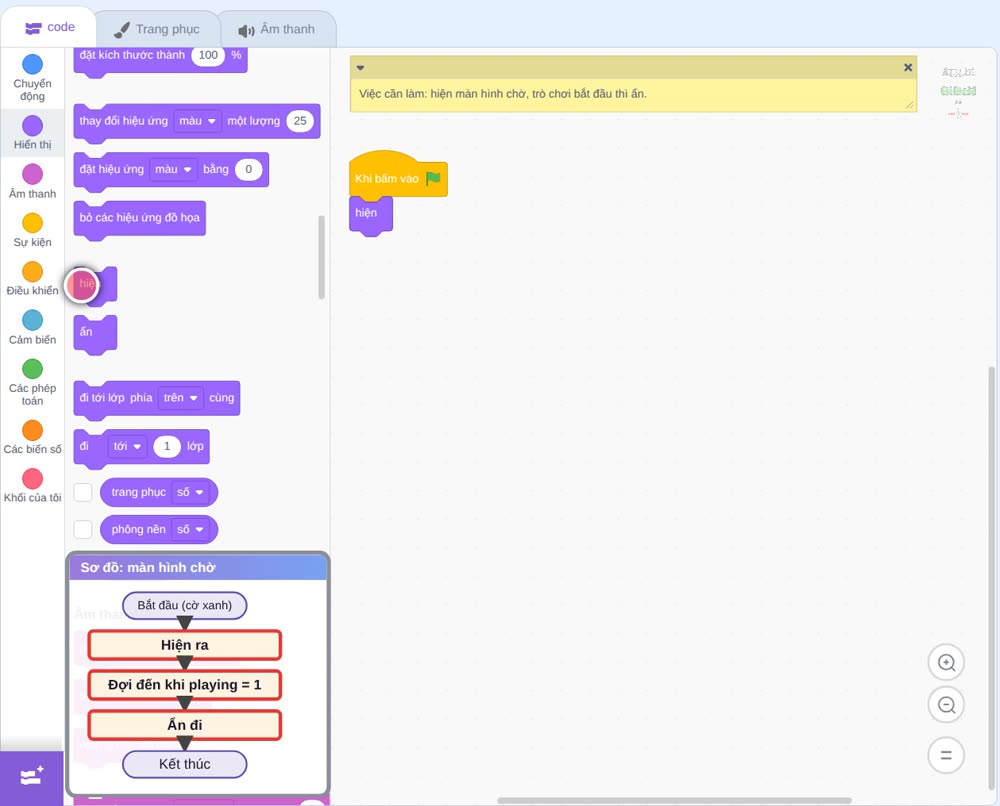Reset workspace zoom to default
Image resolution: width=1000 pixels, height=806 pixels.
pyautogui.click(x=946, y=755)
